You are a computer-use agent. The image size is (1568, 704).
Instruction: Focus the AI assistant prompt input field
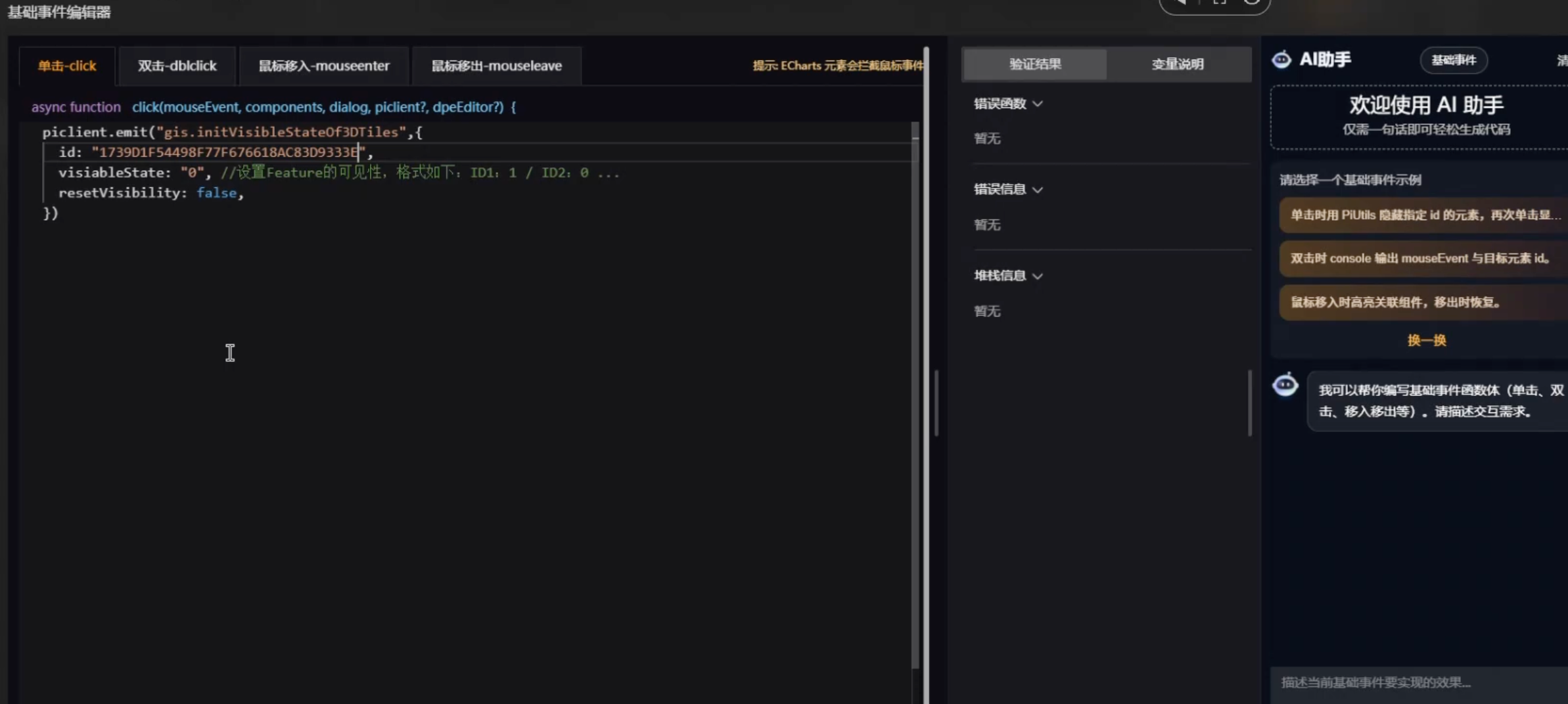[1419, 682]
